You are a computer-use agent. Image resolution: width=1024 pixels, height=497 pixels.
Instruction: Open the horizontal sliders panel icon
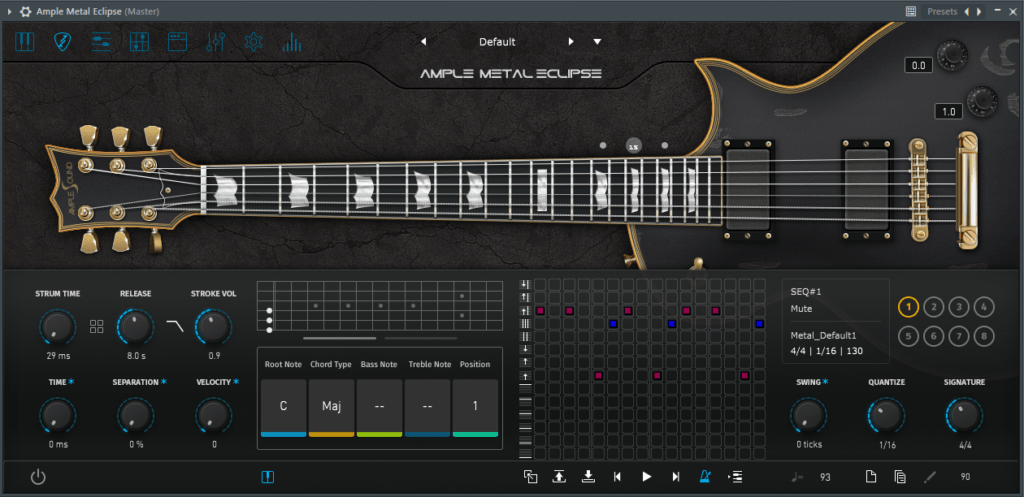(x=101, y=42)
